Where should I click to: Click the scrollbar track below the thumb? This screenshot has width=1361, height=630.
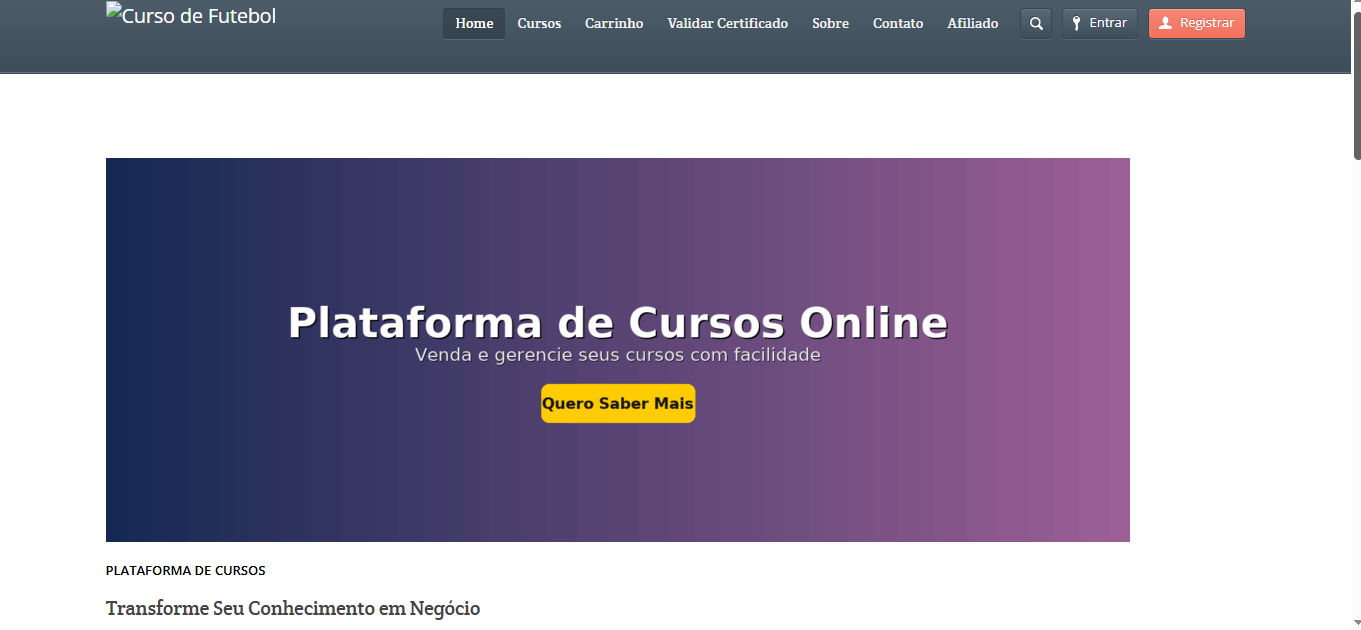coord(1356,400)
